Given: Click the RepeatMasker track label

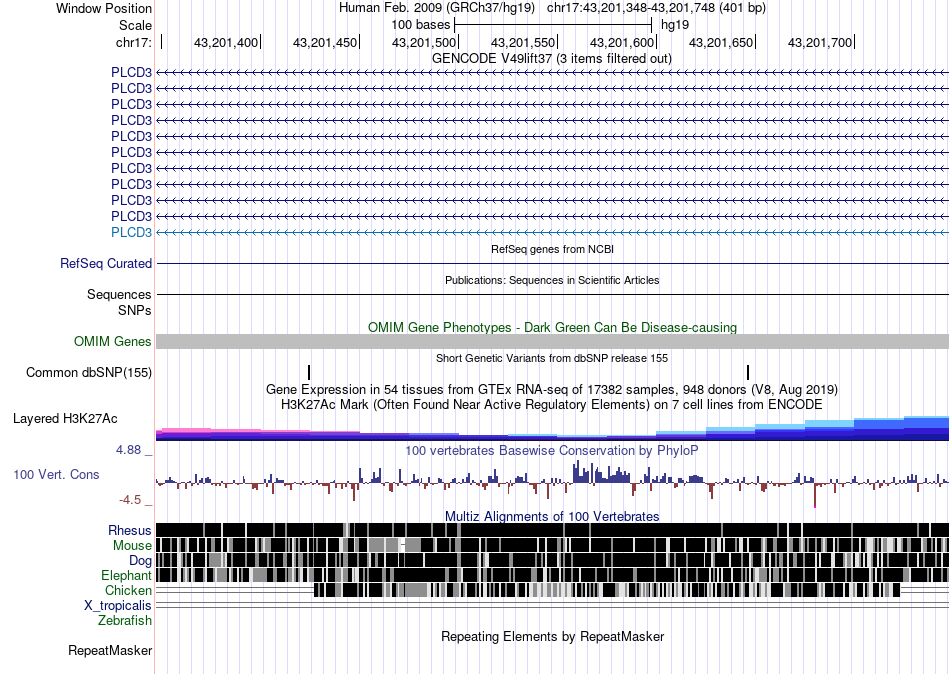Looking at the screenshot, I should coord(110,650).
